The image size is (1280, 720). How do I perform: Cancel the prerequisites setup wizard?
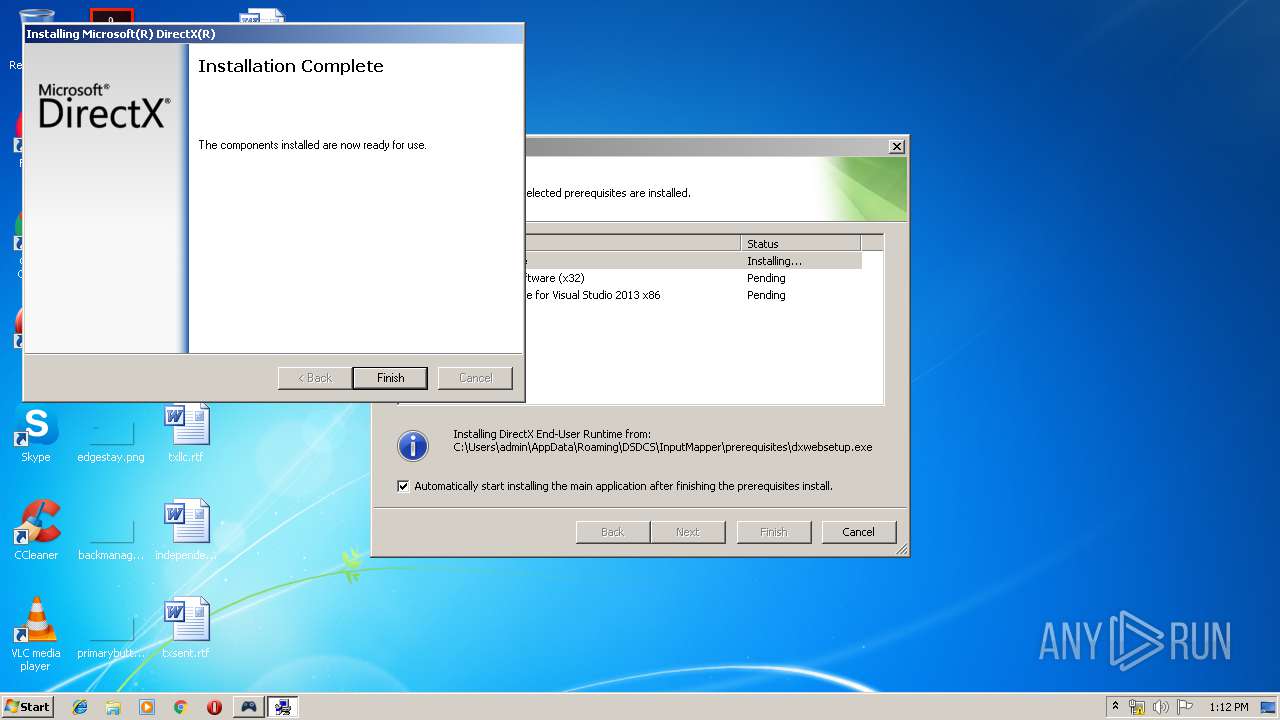[x=858, y=532]
